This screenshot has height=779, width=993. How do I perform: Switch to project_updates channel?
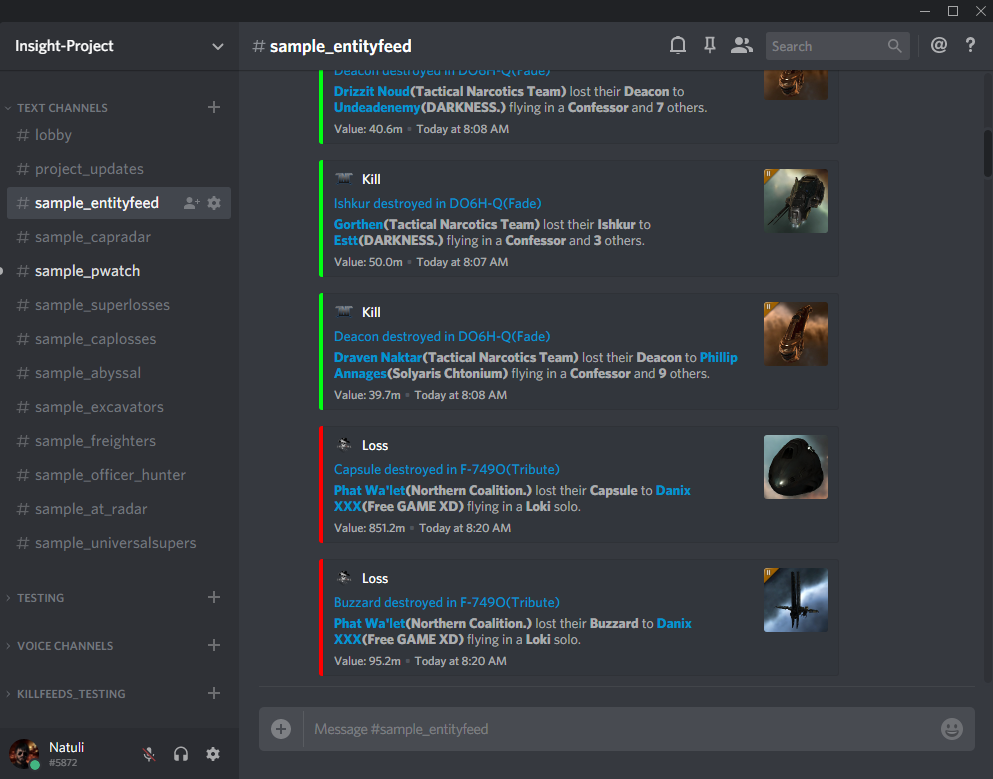pos(118,169)
